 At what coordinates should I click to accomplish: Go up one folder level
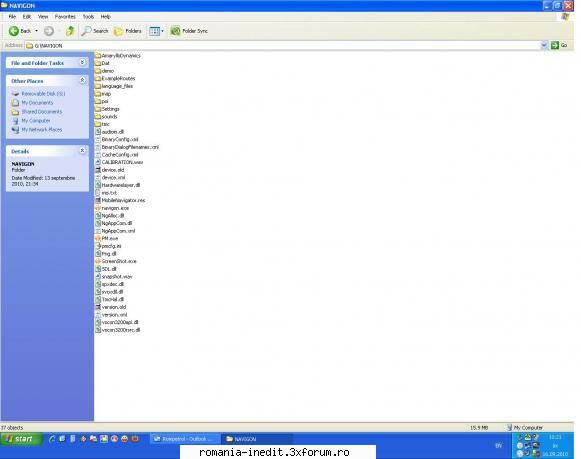click(70, 31)
